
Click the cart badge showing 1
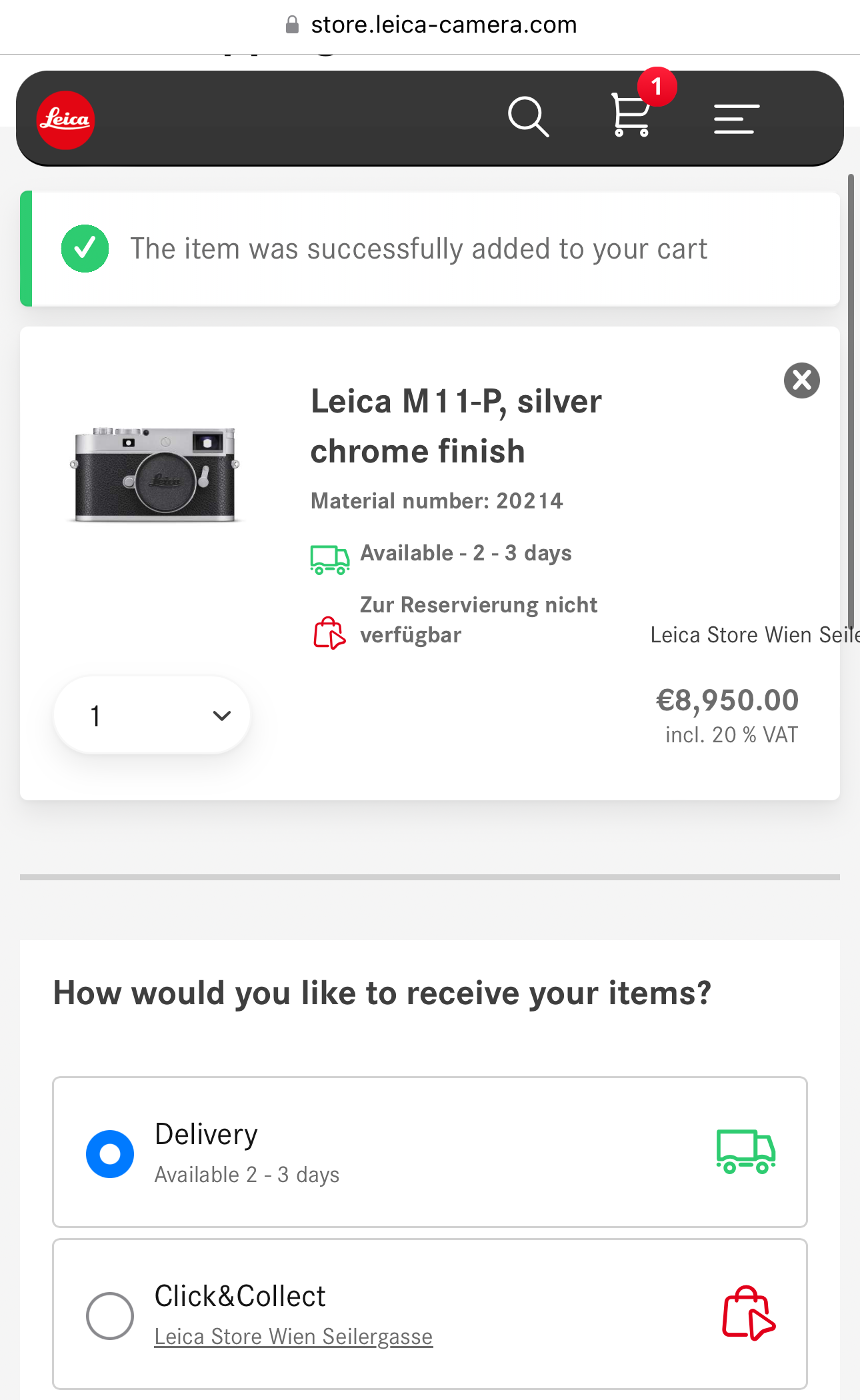pos(657,87)
